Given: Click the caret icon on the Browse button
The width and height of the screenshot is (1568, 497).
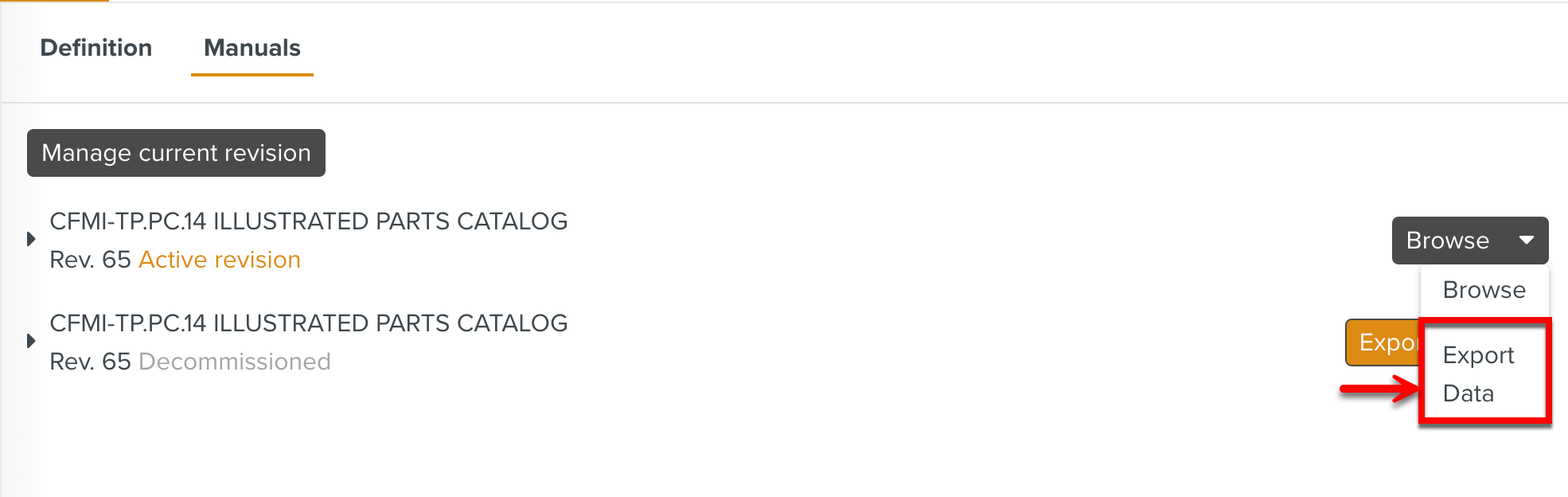Looking at the screenshot, I should click(x=1525, y=240).
